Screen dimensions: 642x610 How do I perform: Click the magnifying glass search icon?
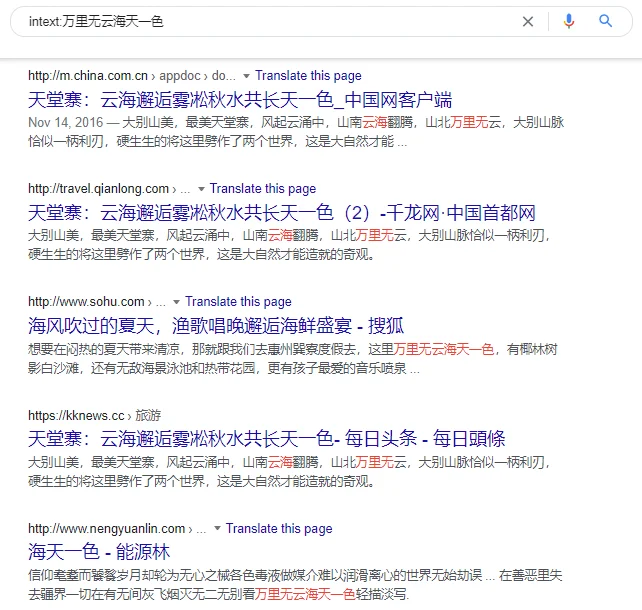click(x=605, y=21)
